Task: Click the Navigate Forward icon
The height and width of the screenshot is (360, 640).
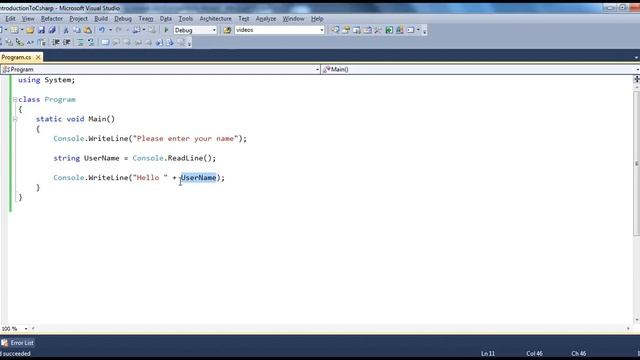Action: [152, 30]
